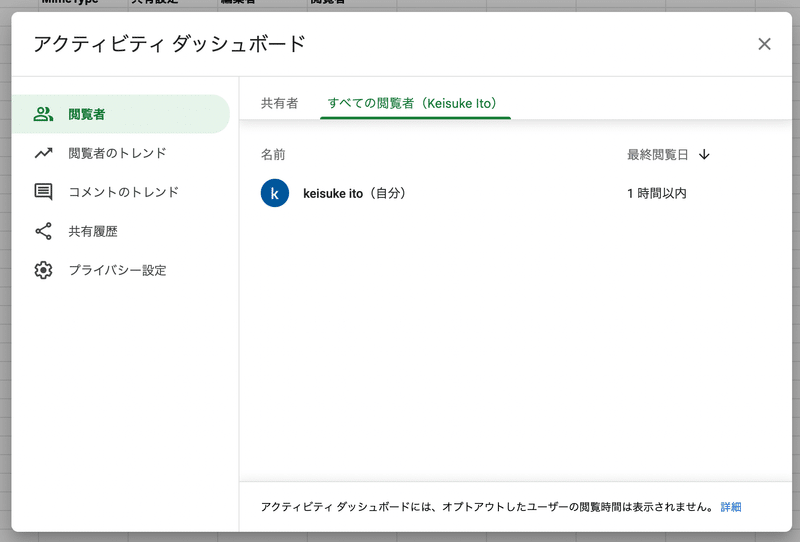800x542 pixels.
Task: Click the trend arrow icon for 閲覧者のトレンド
Action: (43, 153)
